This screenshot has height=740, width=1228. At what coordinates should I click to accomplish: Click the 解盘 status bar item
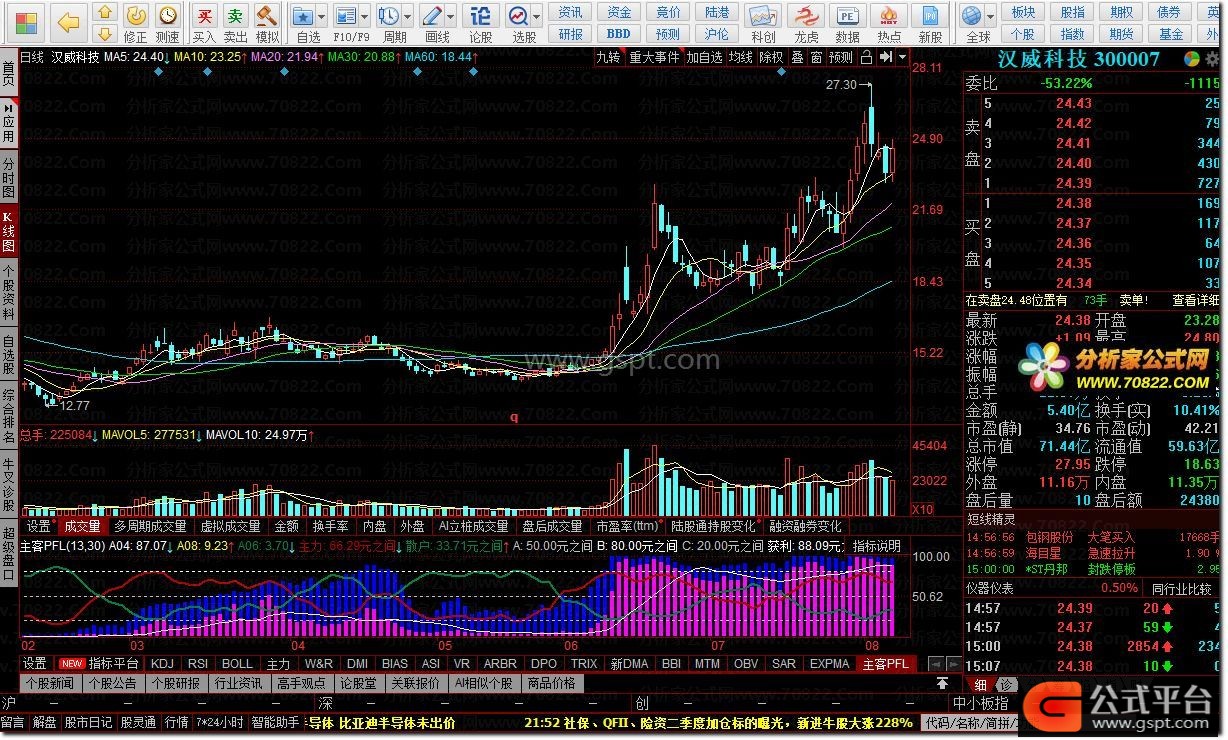[44, 723]
